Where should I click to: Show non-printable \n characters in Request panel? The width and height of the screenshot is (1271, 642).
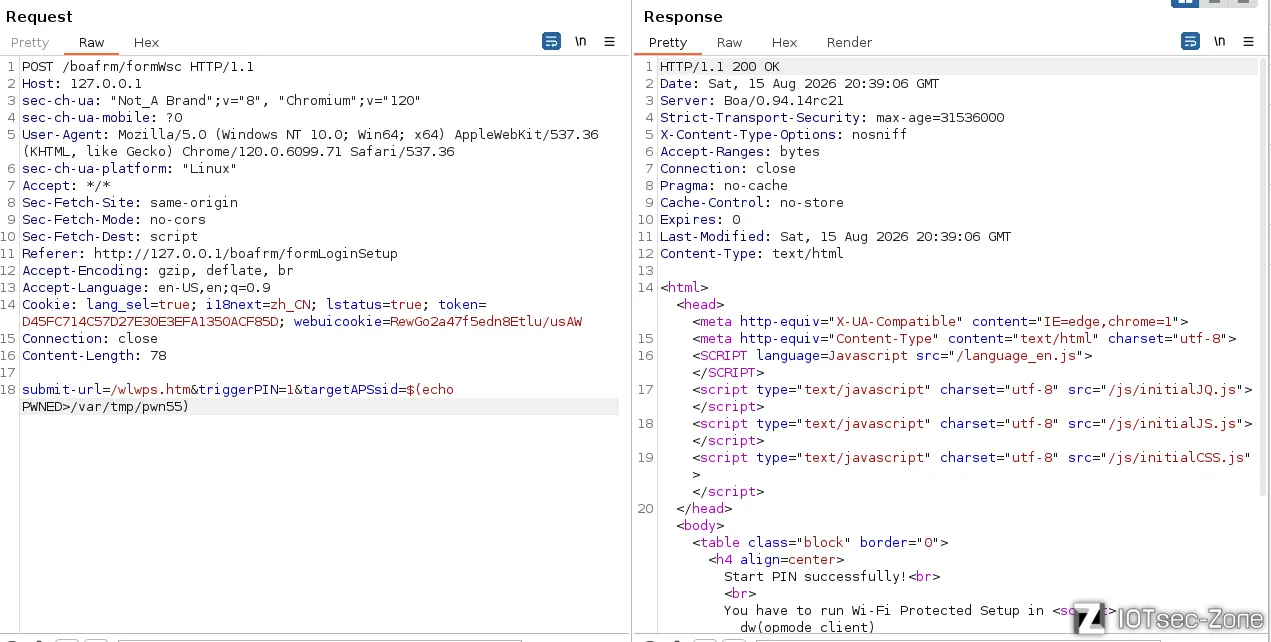[x=581, y=41]
